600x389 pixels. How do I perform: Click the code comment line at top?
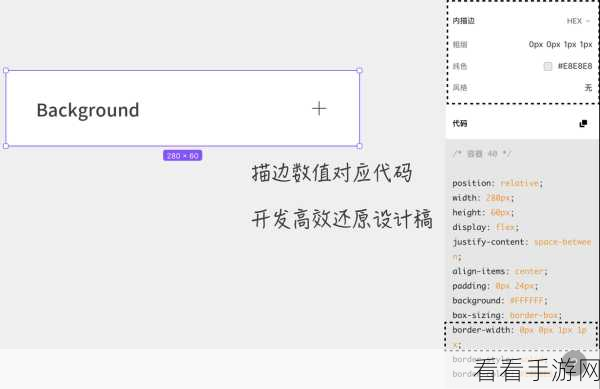[x=482, y=154]
